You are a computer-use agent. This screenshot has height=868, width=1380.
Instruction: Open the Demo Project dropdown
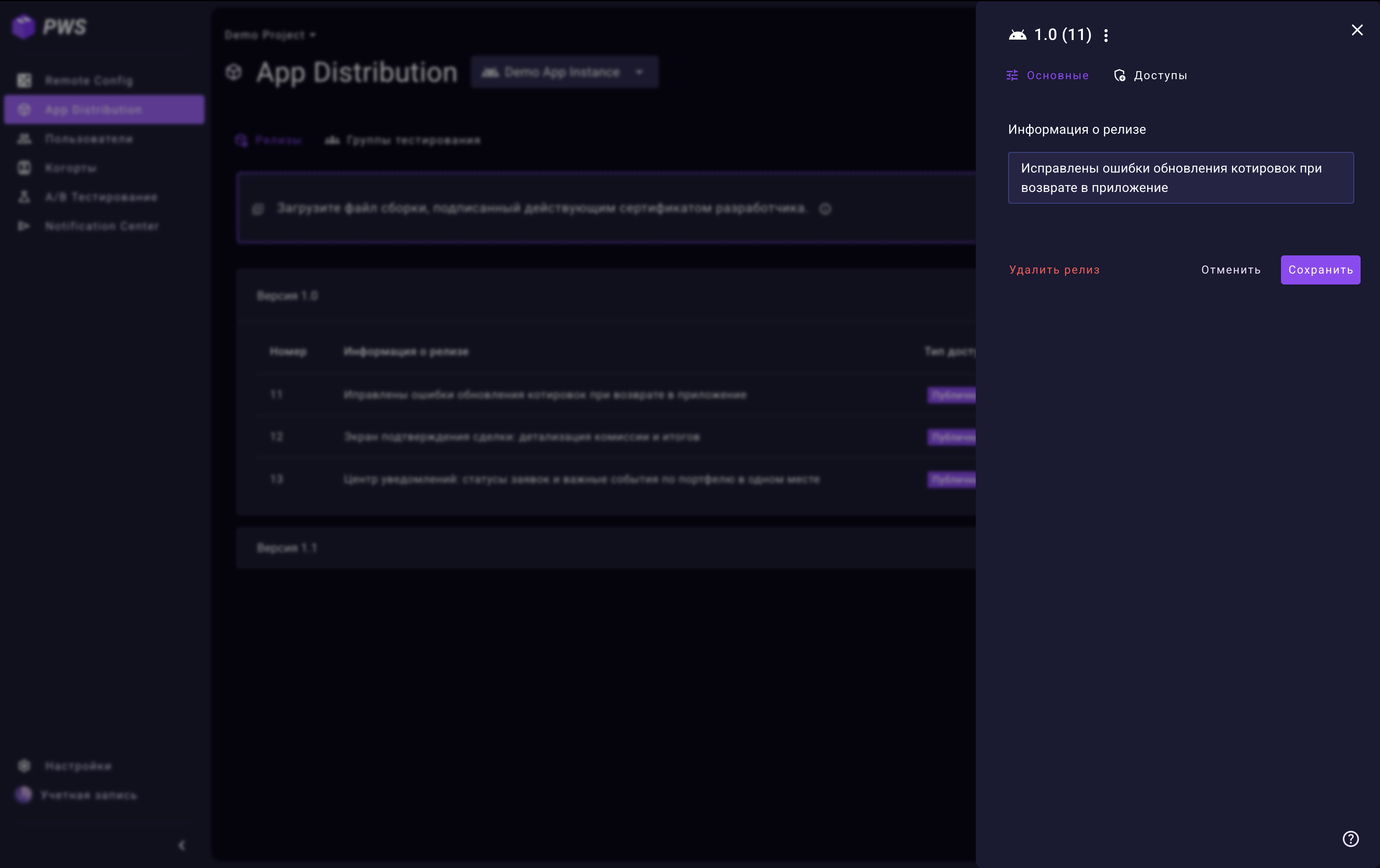point(270,35)
